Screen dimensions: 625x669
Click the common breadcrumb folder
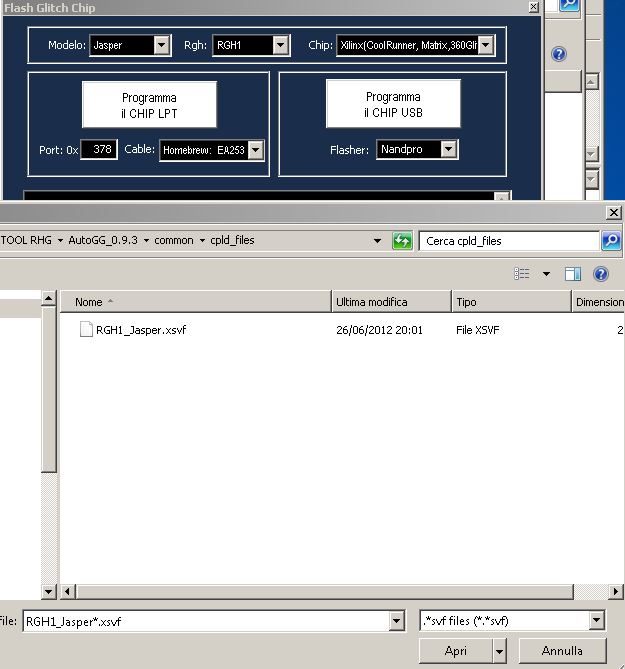pyautogui.click(x=174, y=240)
